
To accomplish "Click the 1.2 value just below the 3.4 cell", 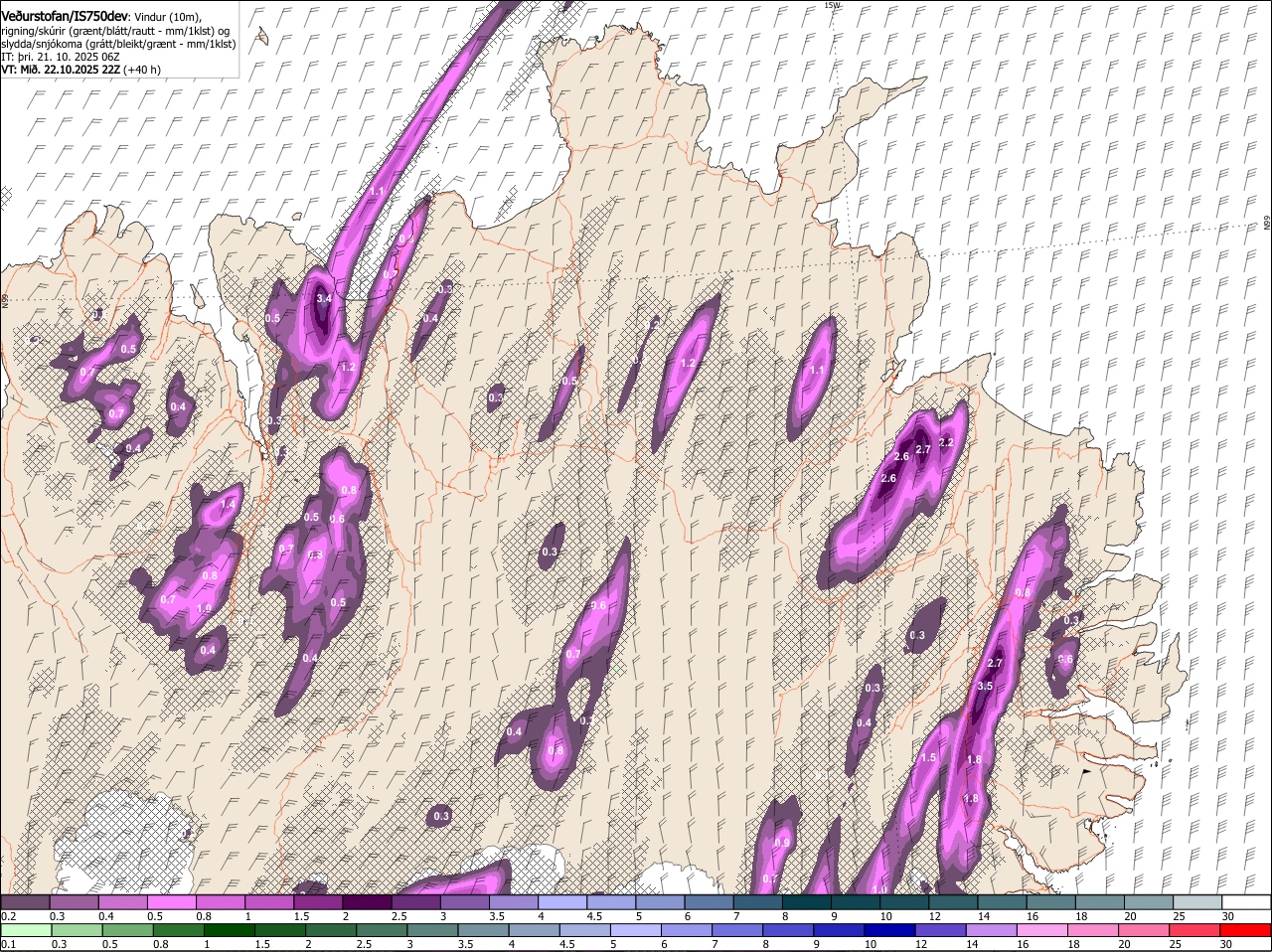I will pos(348,368).
